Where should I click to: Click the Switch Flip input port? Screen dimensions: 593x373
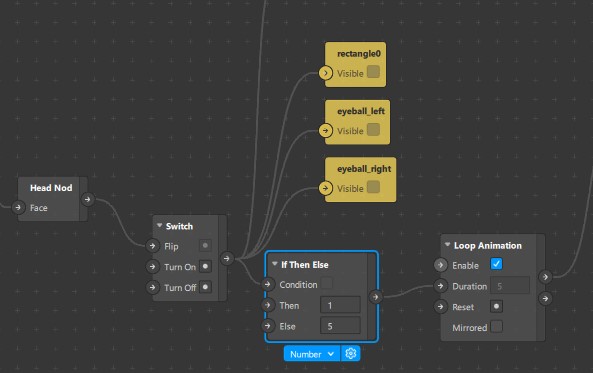(152, 246)
